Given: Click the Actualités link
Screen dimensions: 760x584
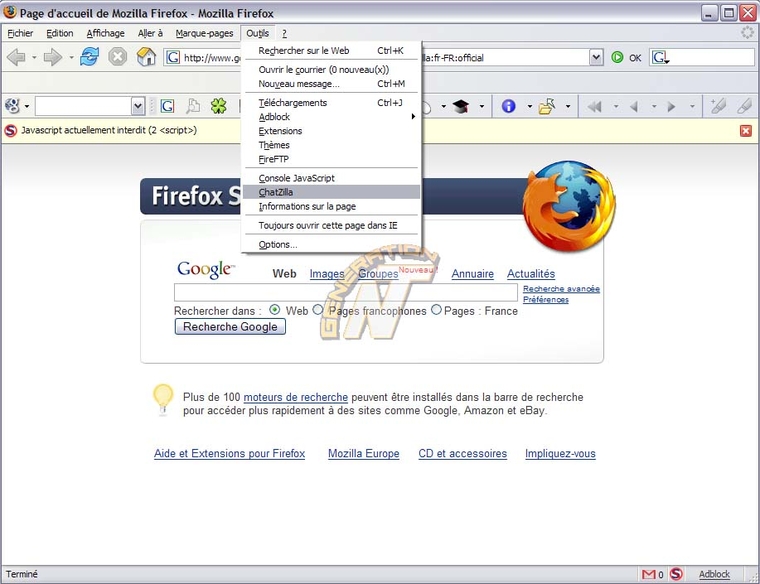Looking at the screenshot, I should [531, 274].
